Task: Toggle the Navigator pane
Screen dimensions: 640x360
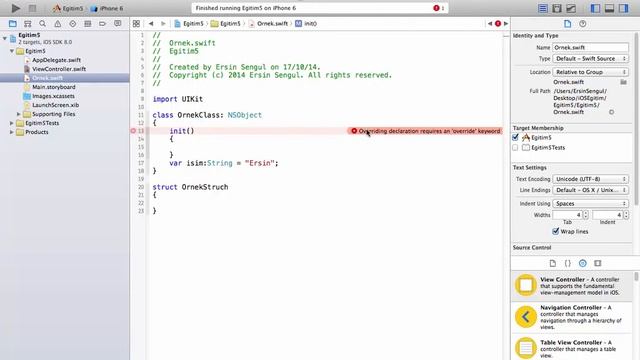Action: 596,8
